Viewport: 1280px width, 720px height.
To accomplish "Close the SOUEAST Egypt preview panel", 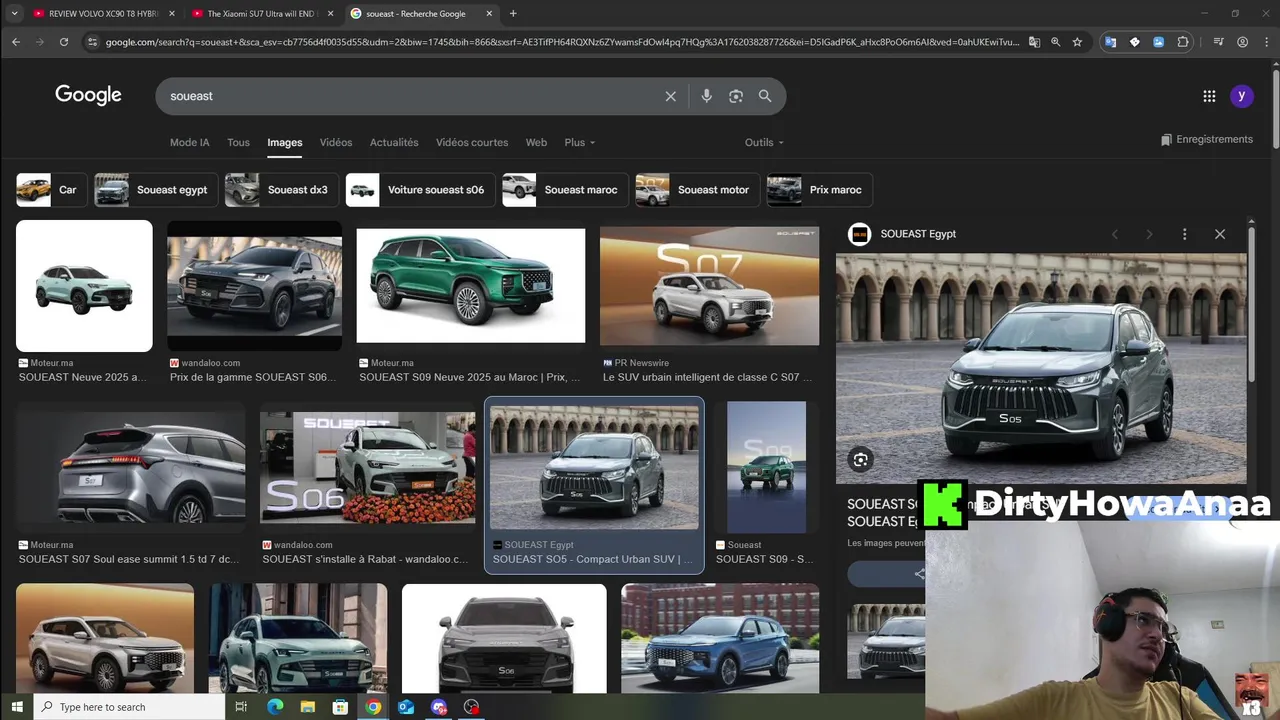I will 1220,234.
